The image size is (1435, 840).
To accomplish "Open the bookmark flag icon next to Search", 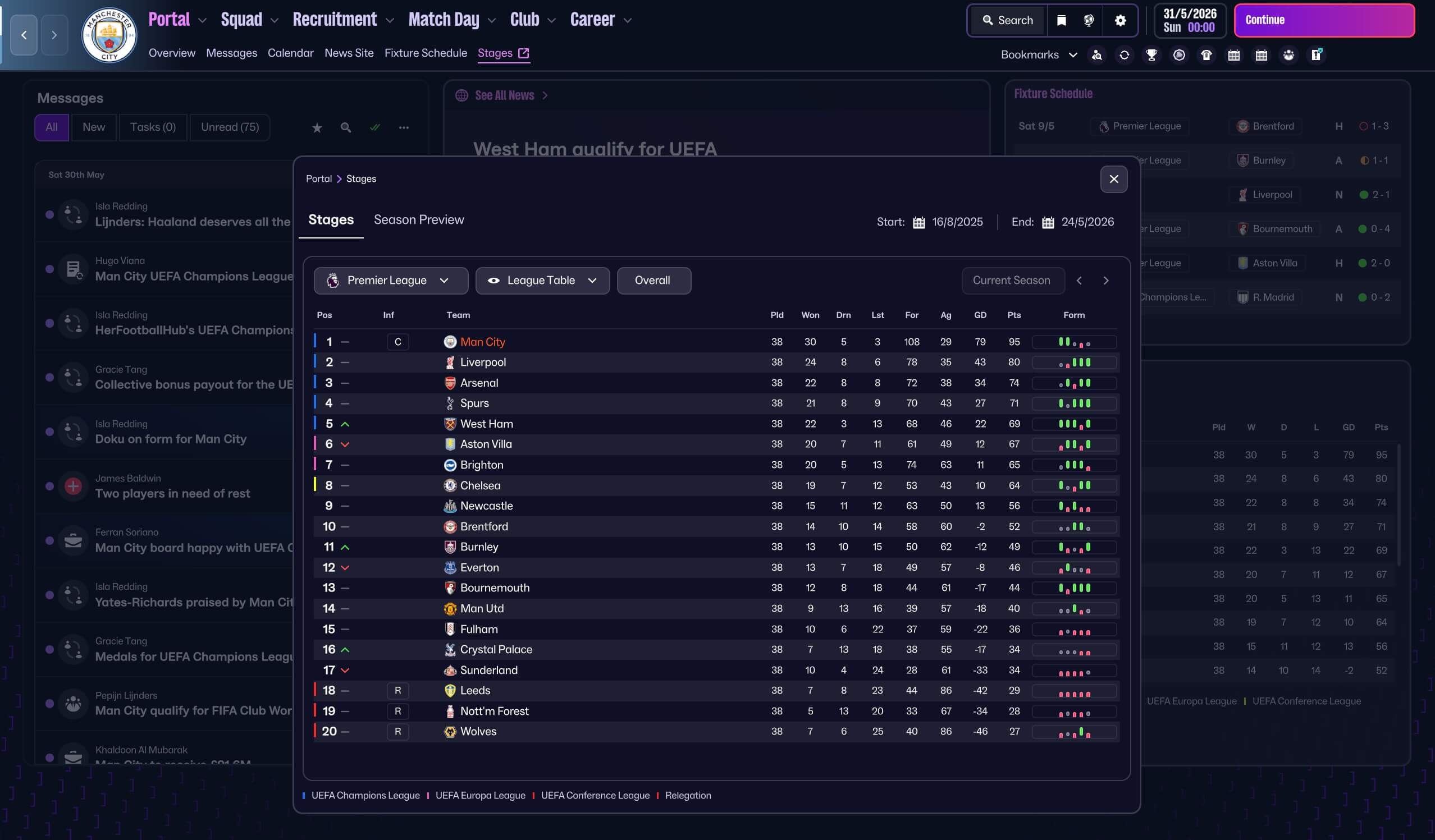I will click(x=1061, y=21).
